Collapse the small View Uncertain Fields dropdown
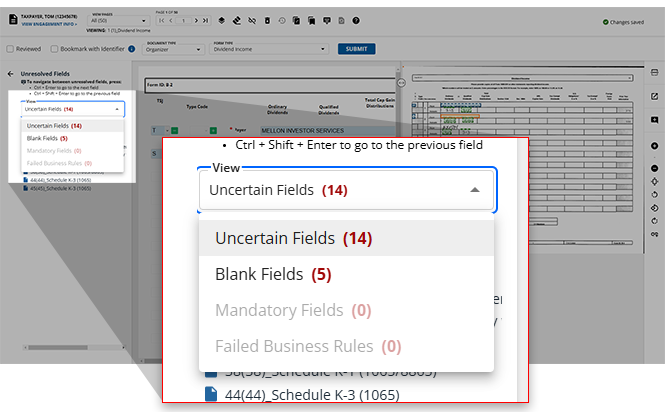 117,109
